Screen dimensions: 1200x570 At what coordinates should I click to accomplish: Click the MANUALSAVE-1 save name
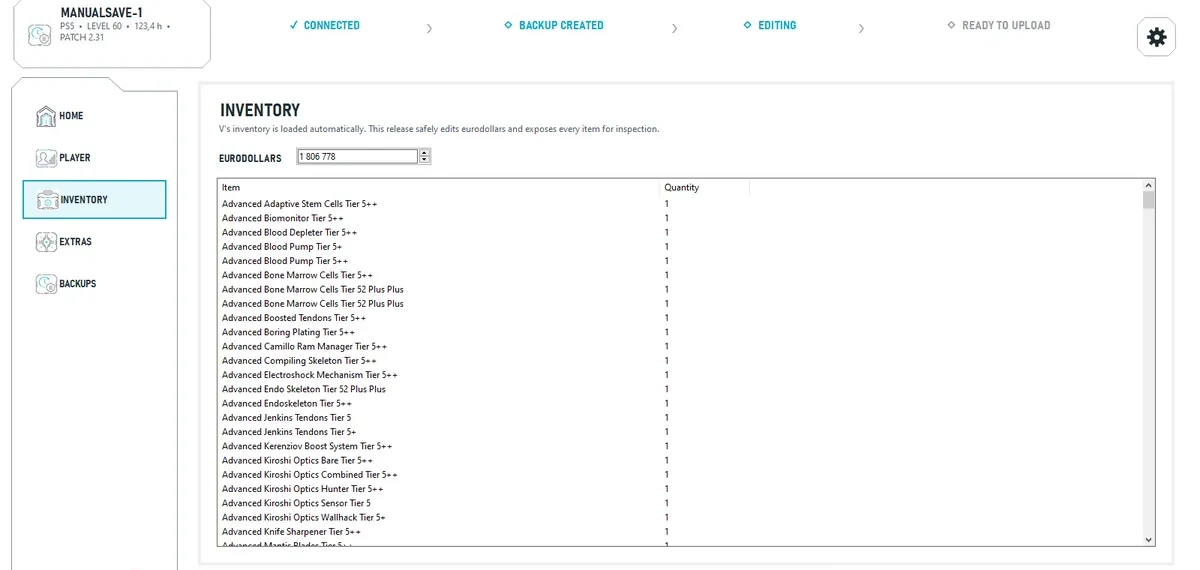pos(101,12)
